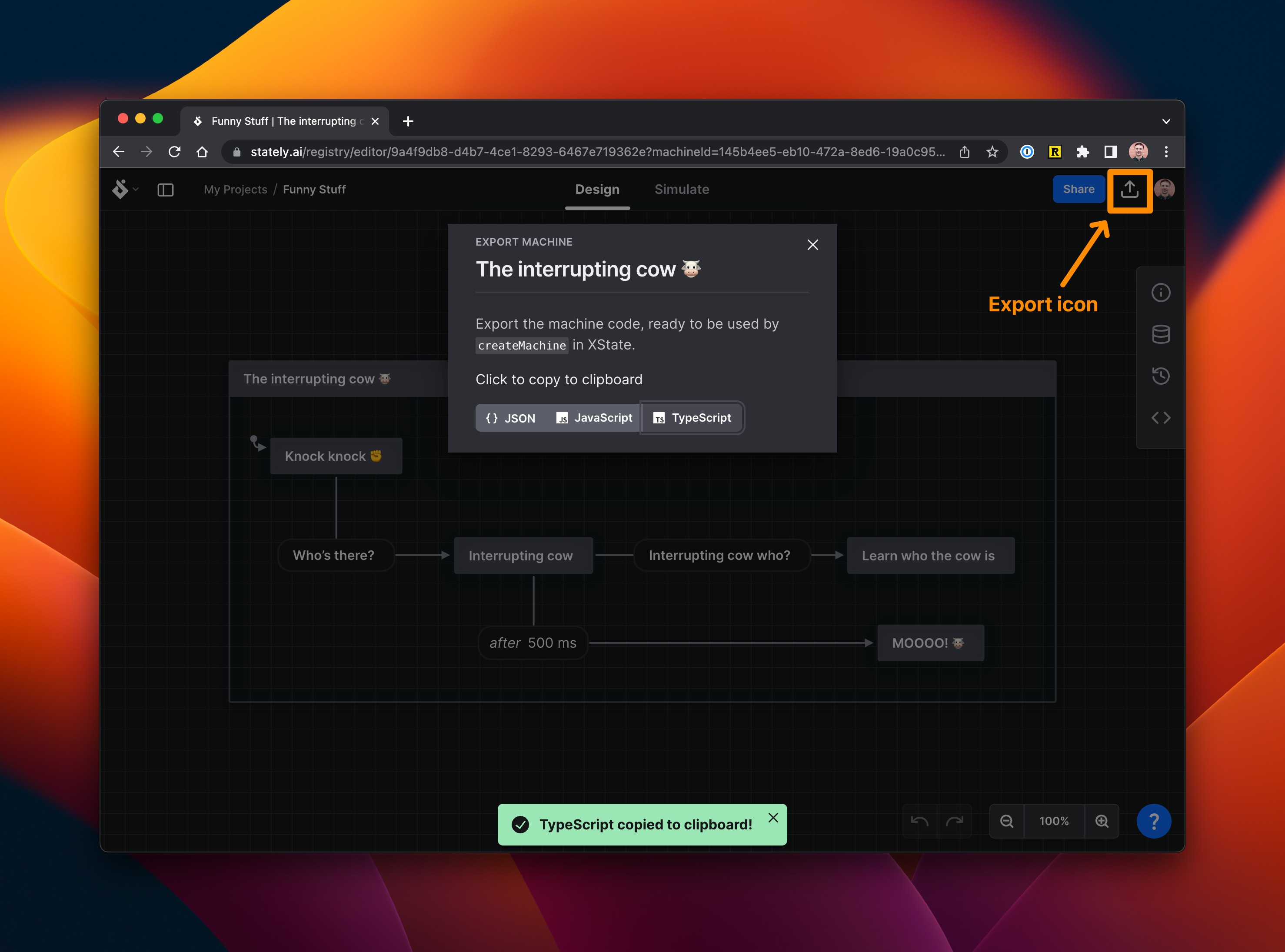Go to browser home page
This screenshot has width=1285, height=952.
click(202, 152)
